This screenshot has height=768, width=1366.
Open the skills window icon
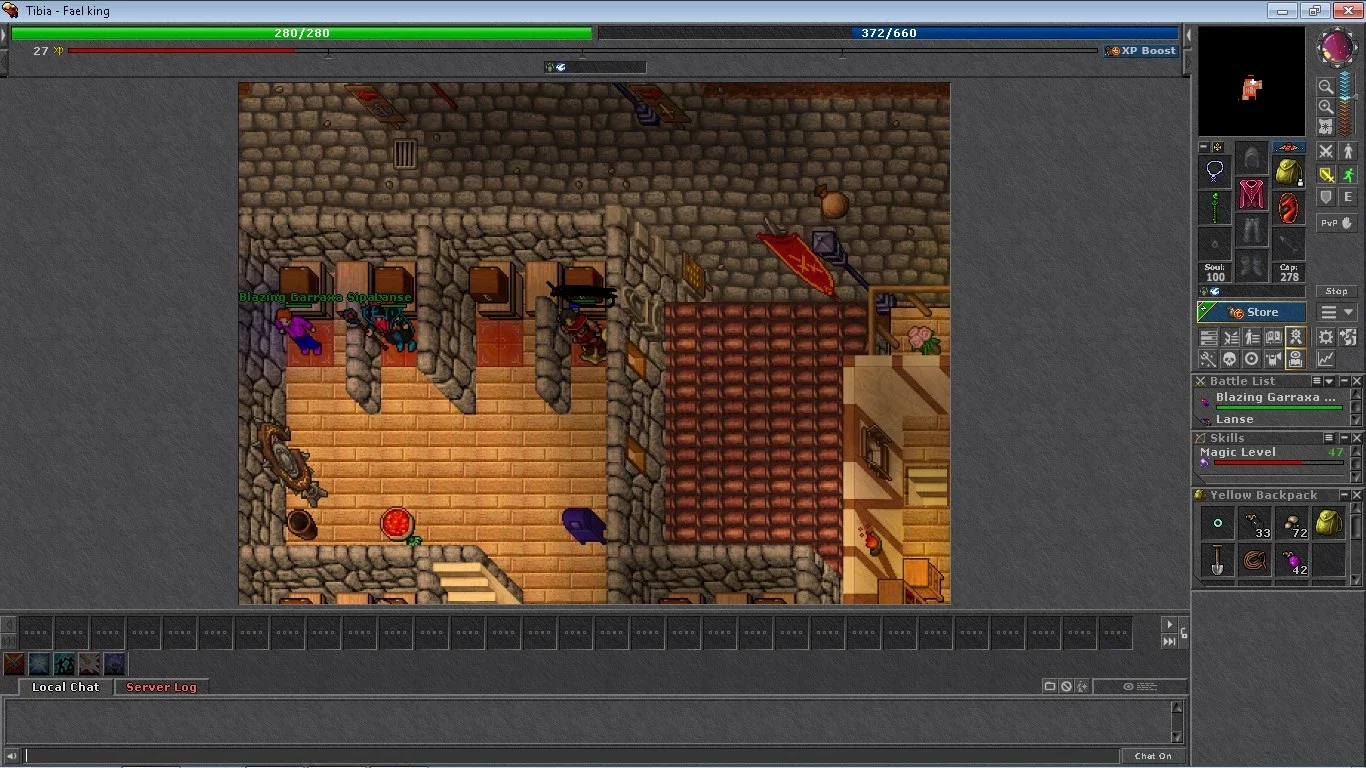click(x=1208, y=337)
